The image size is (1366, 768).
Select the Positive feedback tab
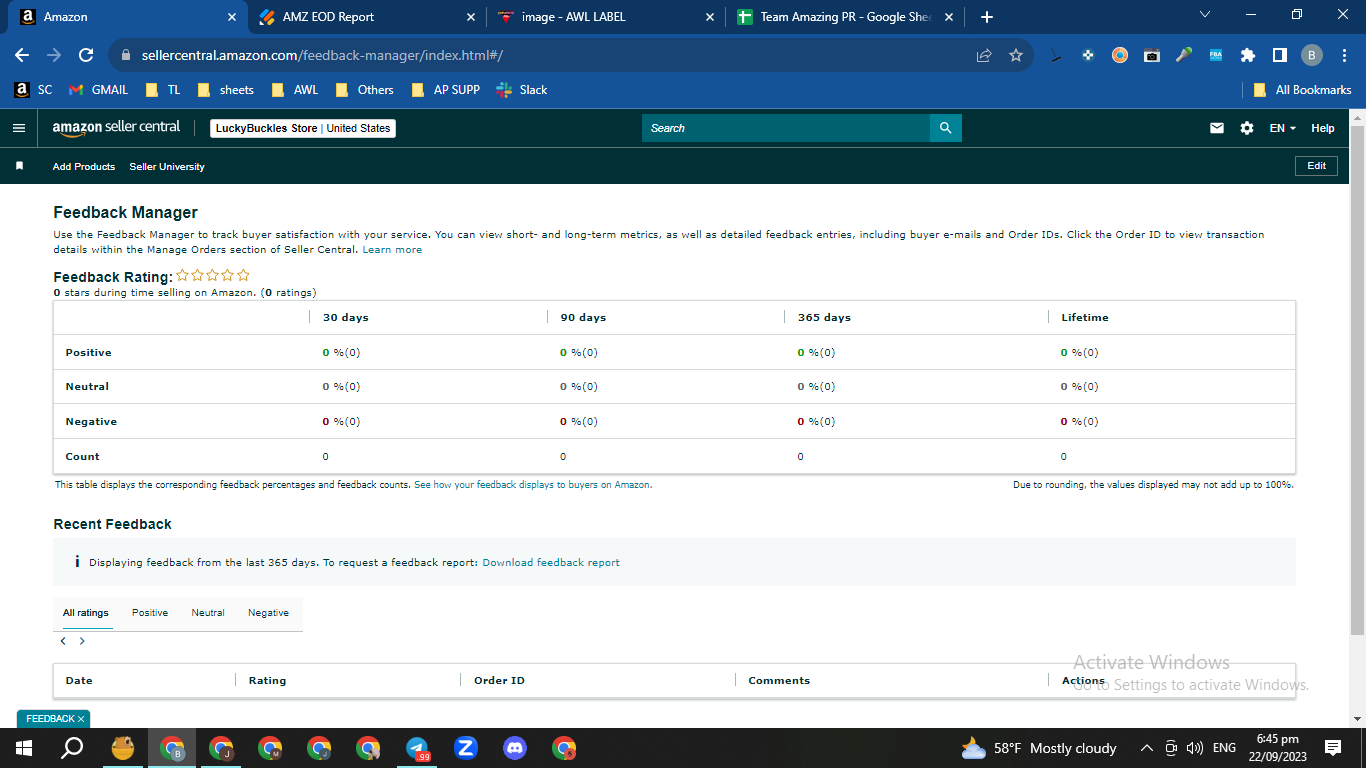coord(150,613)
